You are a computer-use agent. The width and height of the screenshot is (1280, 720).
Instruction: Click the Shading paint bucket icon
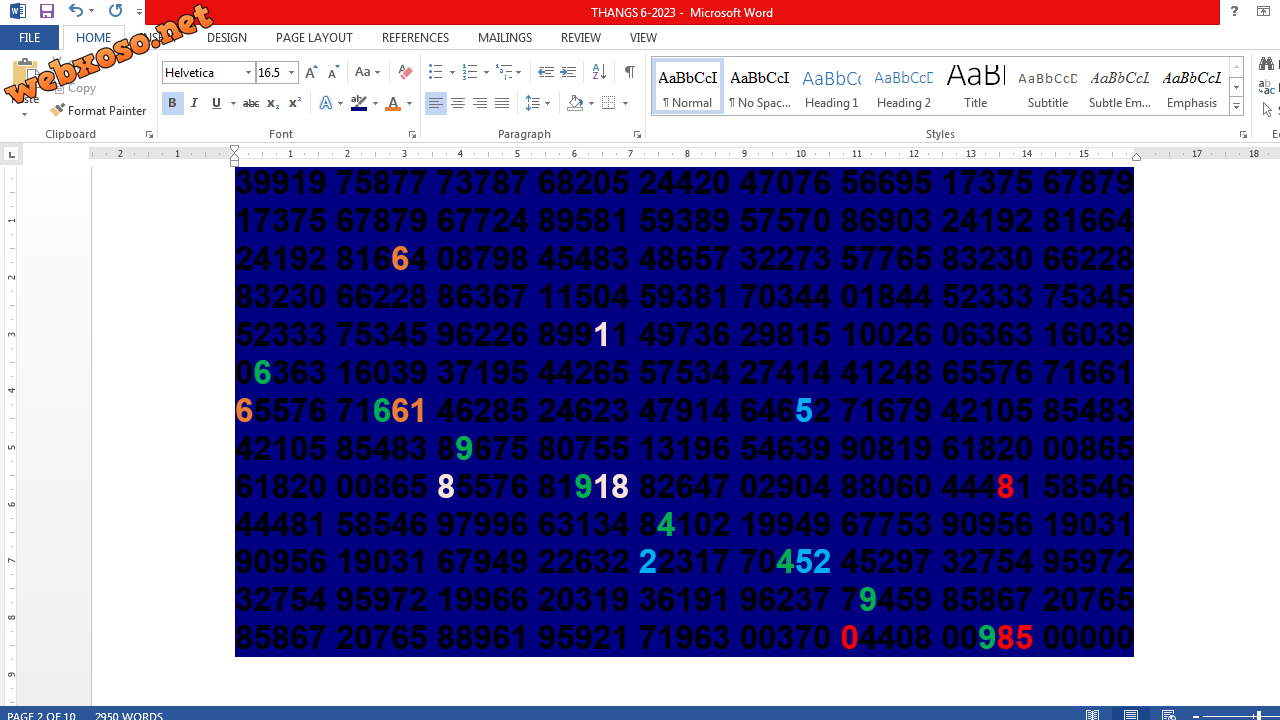(x=574, y=103)
